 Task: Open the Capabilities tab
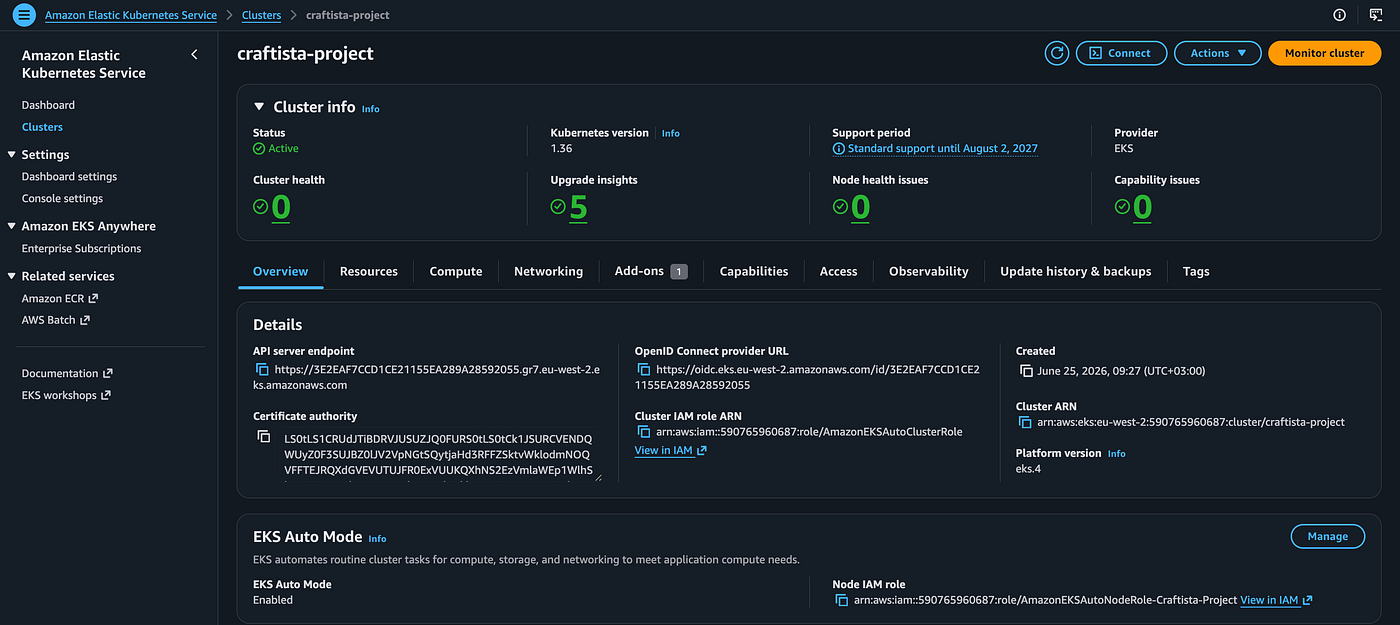point(754,271)
